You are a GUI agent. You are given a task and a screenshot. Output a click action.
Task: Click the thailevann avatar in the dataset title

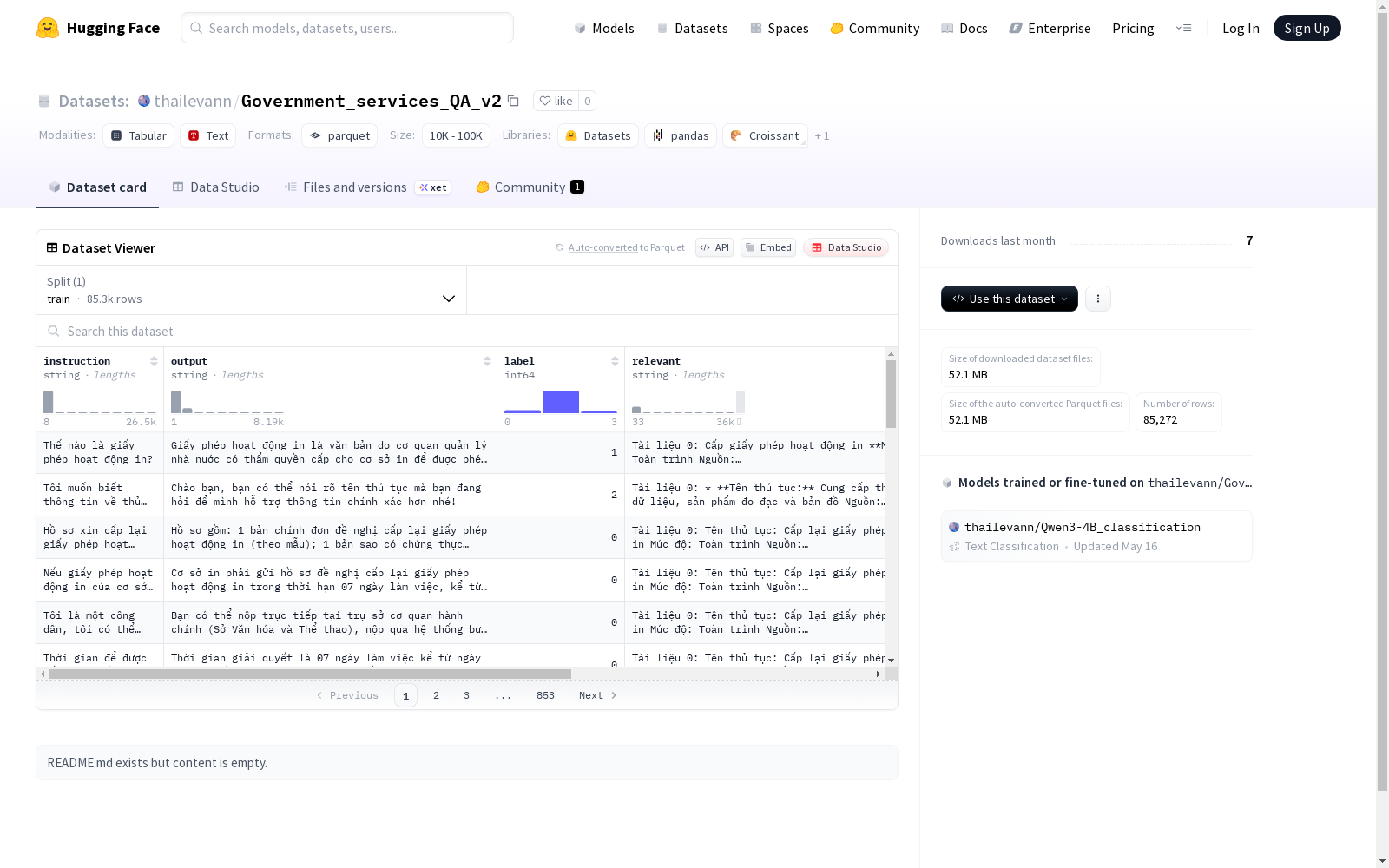click(144, 101)
